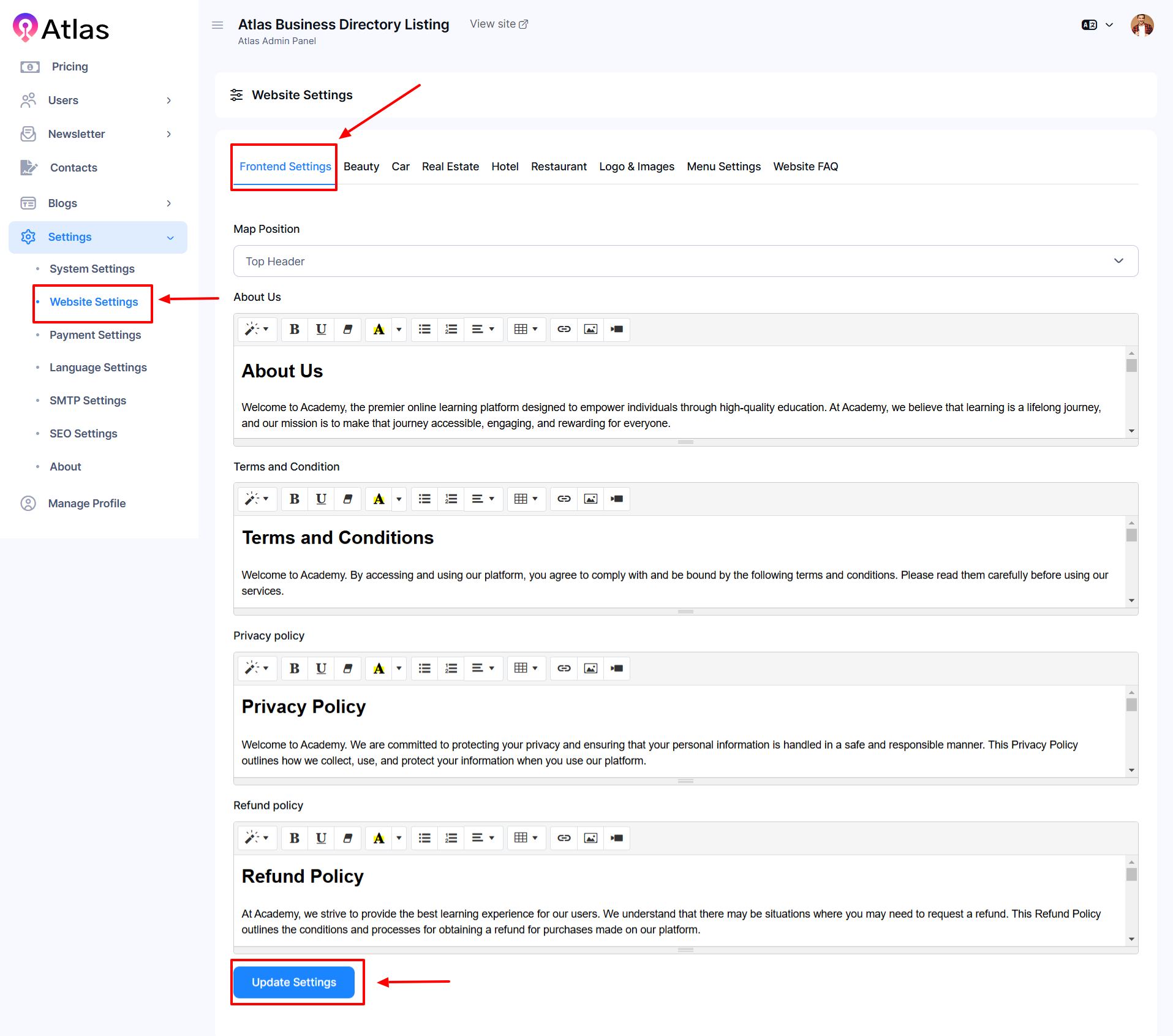Insert link in About Us editor

[x=564, y=330]
